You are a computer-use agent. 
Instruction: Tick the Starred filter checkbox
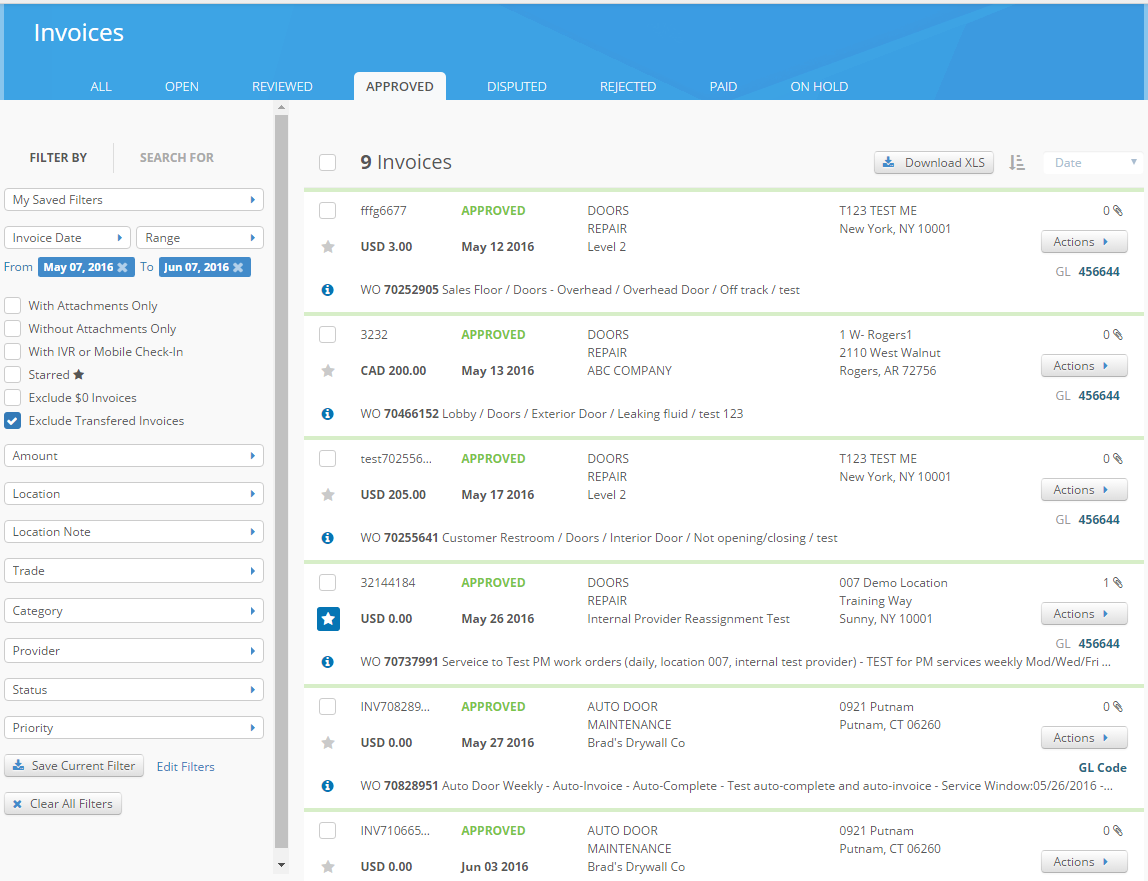(x=12, y=375)
